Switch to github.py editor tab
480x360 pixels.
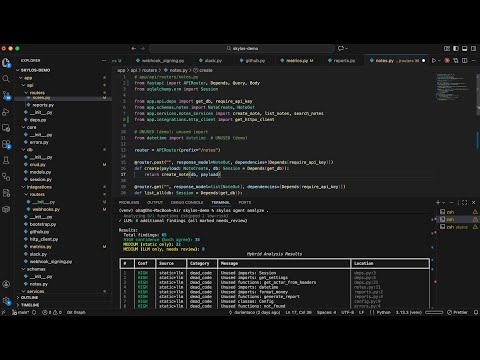tap(253, 61)
